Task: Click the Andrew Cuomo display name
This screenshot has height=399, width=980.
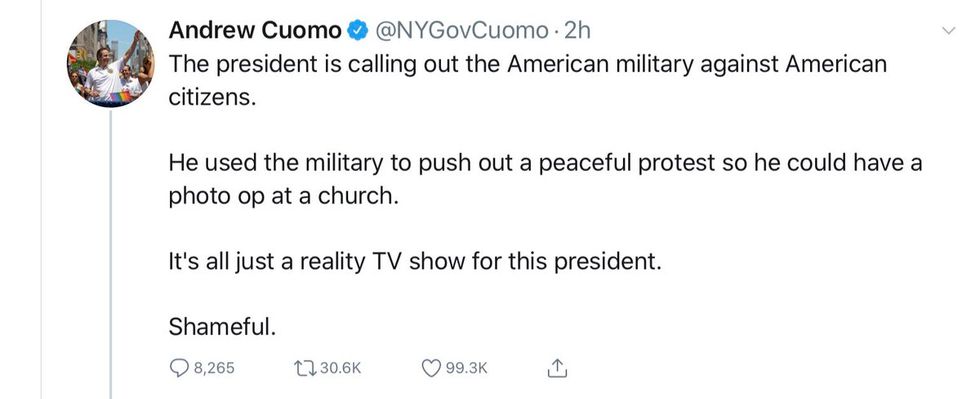Action: pos(255,30)
